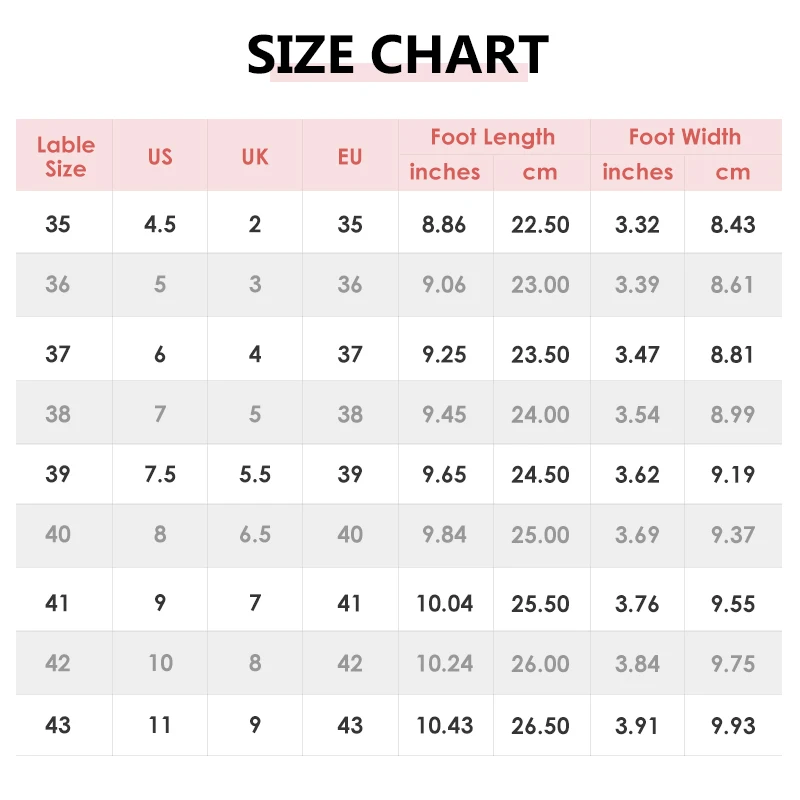Select the US column header
Viewport: 800px width, 800px height.
coord(160,157)
